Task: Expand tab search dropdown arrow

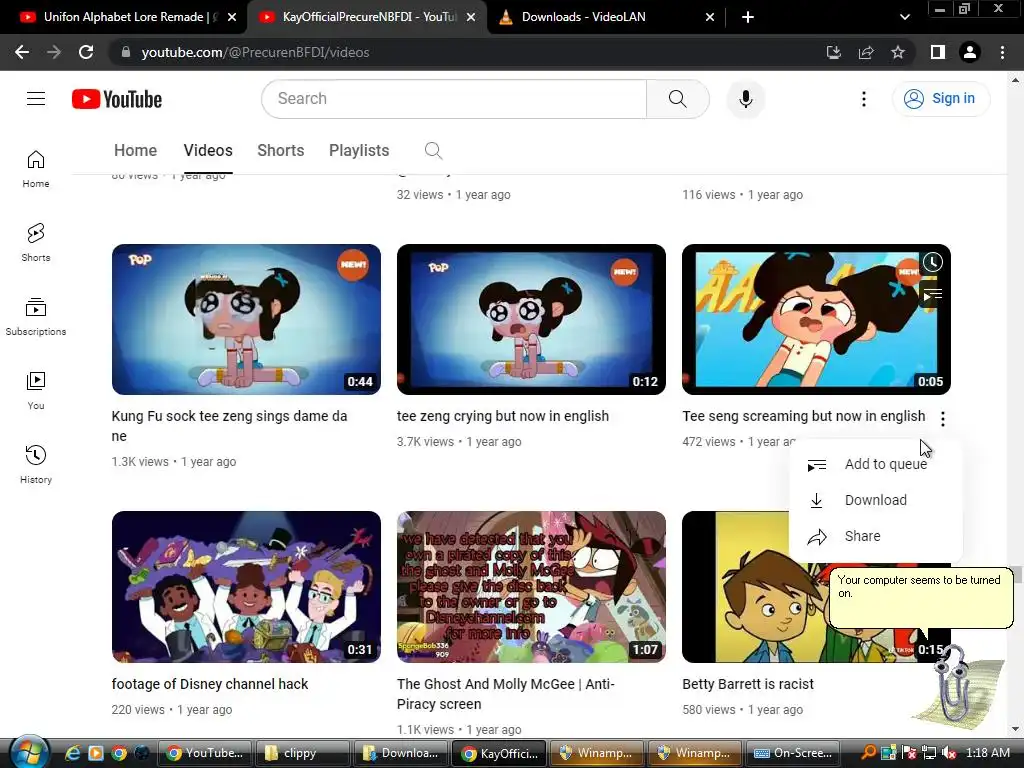Action: (x=904, y=18)
